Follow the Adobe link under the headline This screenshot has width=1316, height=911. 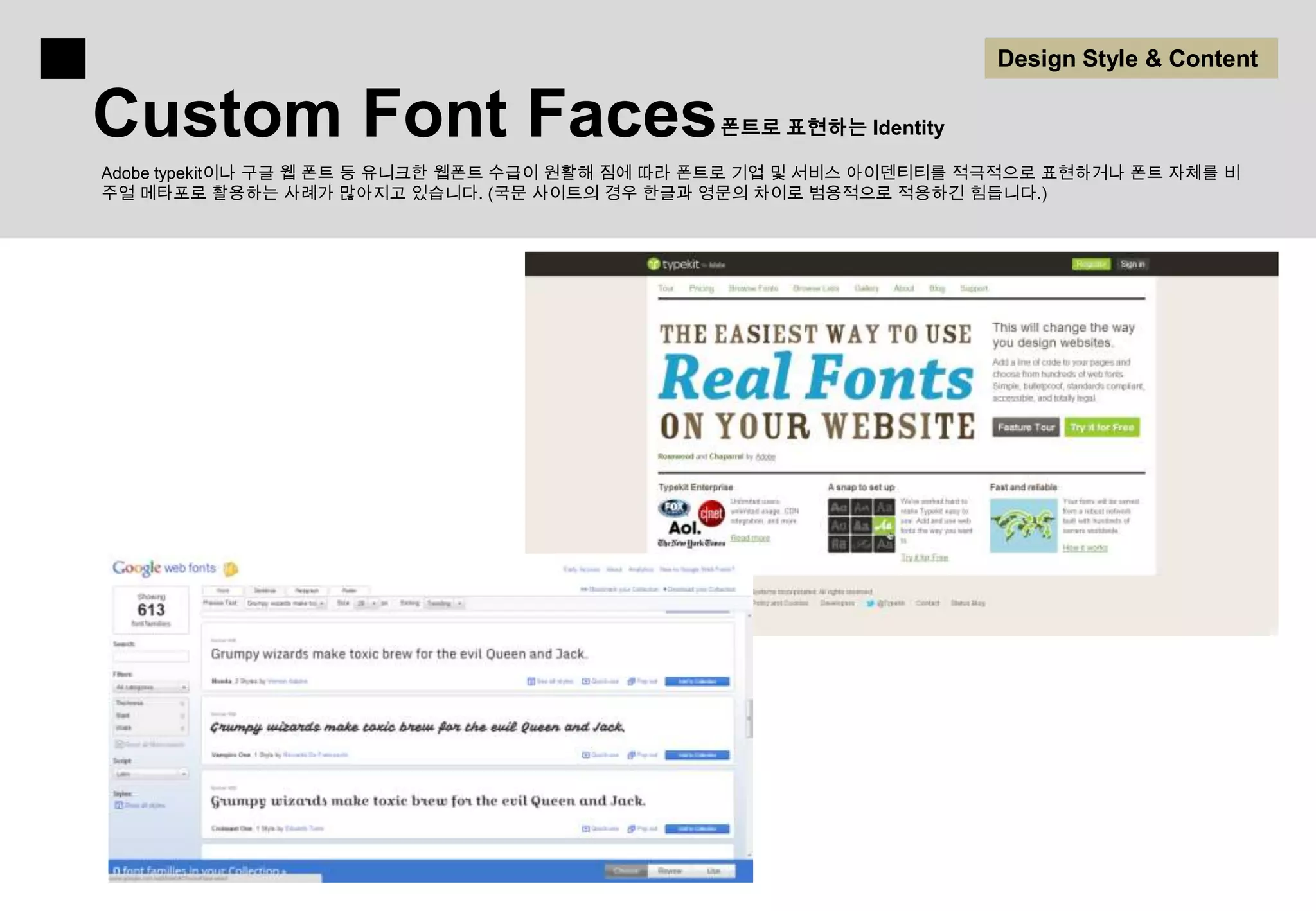[x=765, y=457]
